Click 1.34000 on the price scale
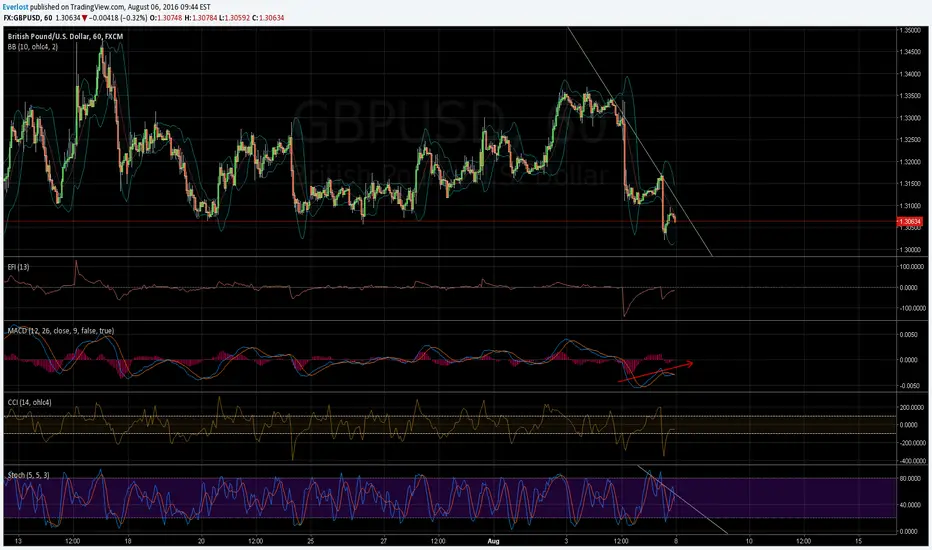 coord(911,74)
